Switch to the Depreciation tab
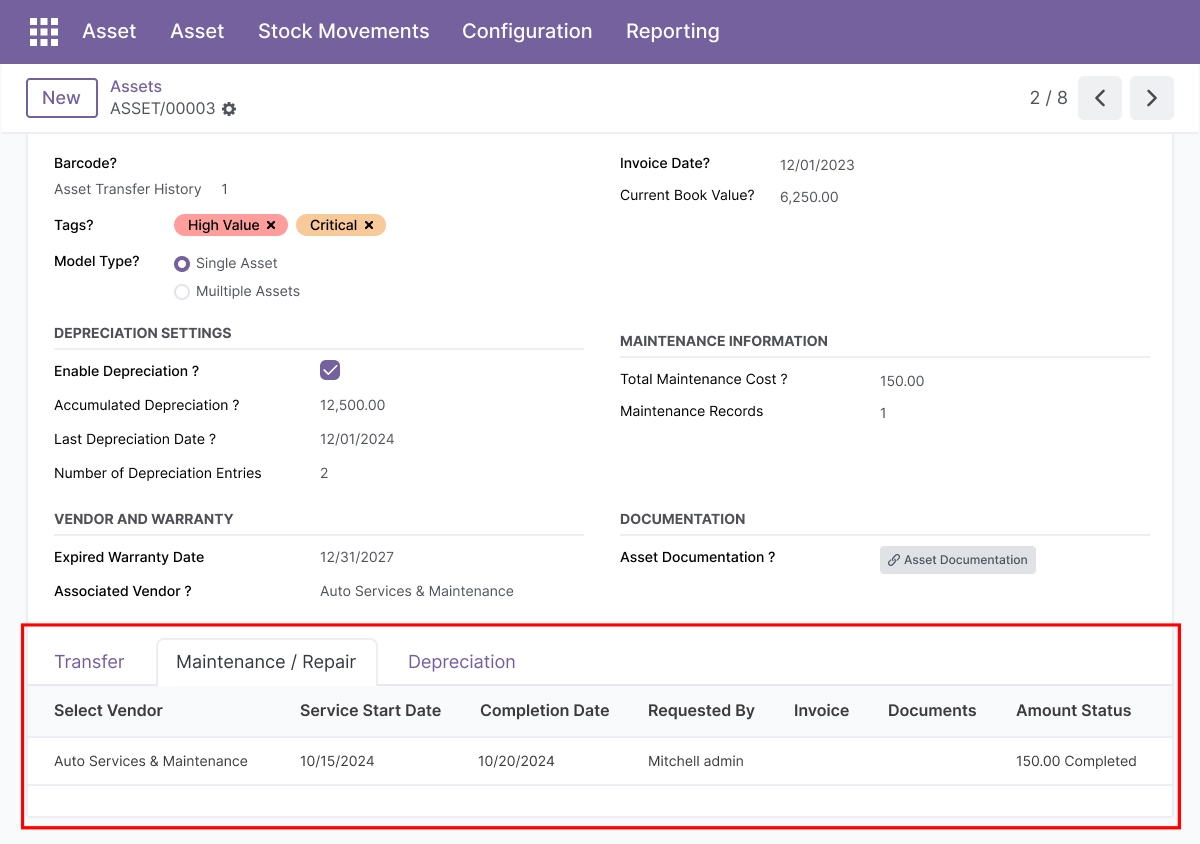Screen dimensions: 1200x844 tap(462, 662)
